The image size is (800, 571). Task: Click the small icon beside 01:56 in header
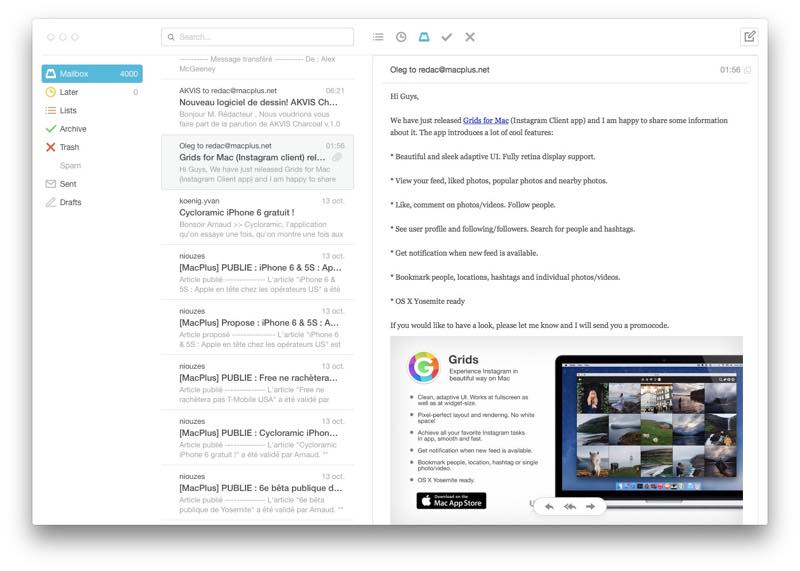click(747, 70)
